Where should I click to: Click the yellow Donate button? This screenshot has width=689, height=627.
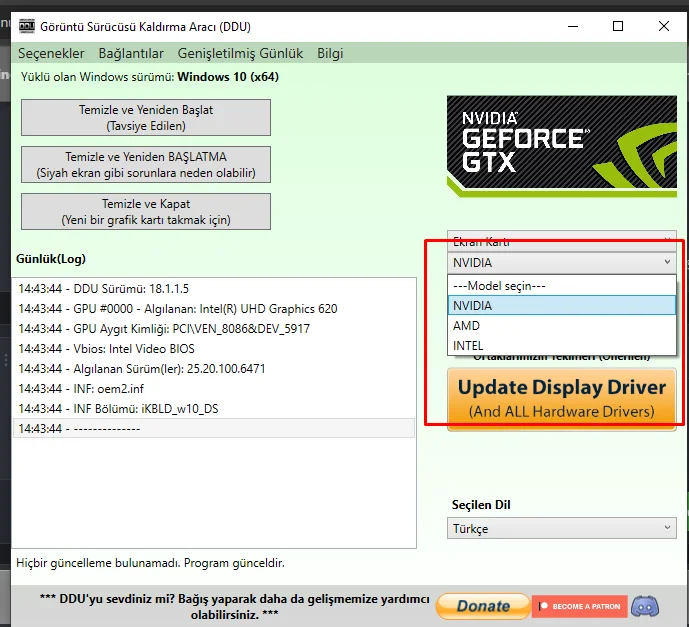483,606
